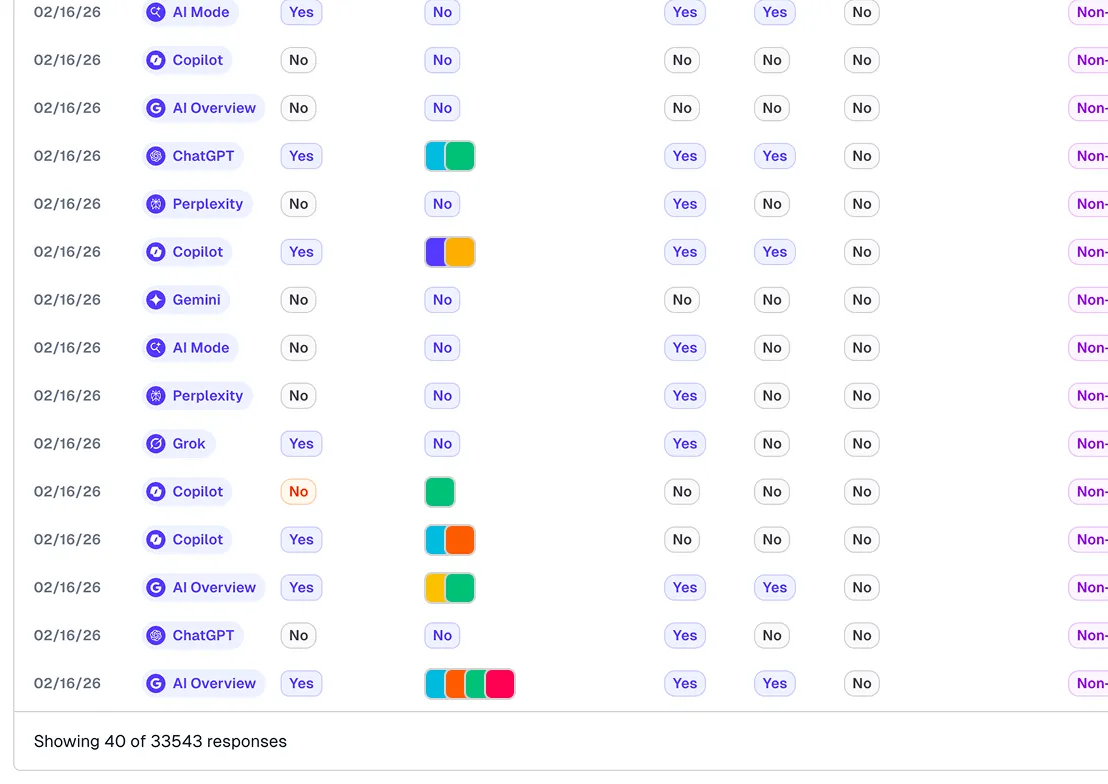
Task: Click the Perplexity icon badge
Action: (x=156, y=204)
